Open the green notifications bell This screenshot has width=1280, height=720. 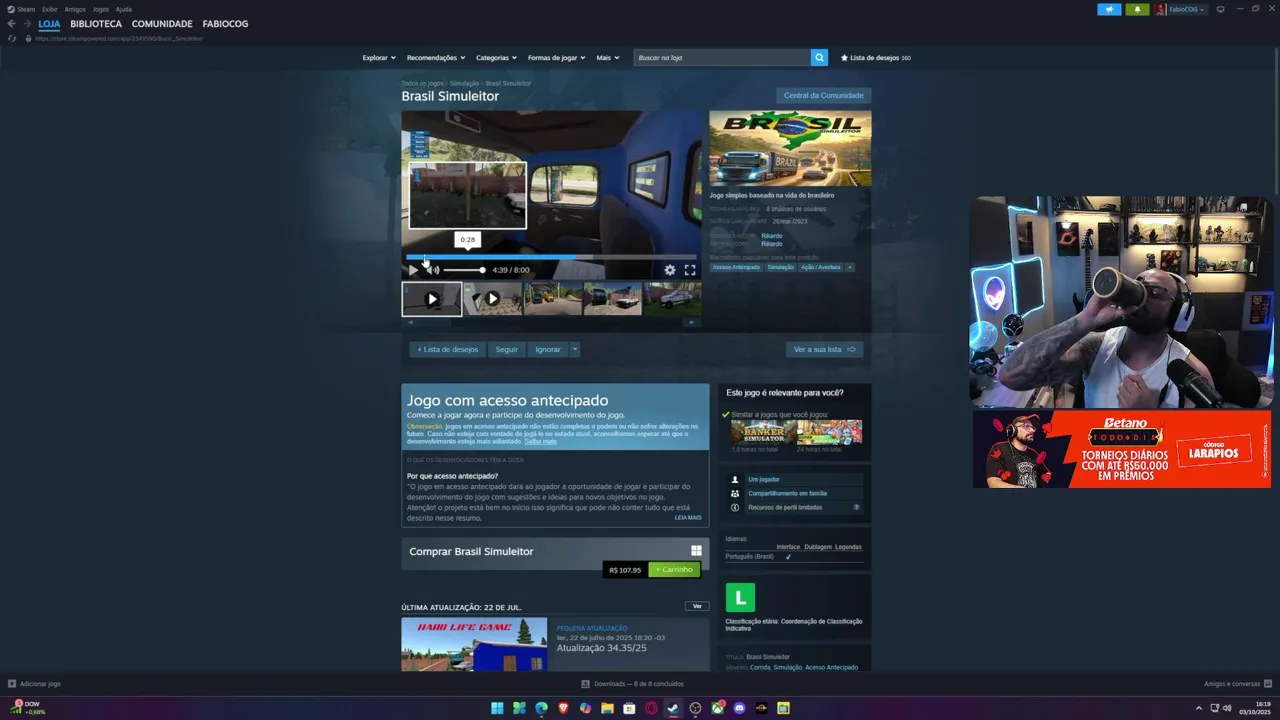click(x=1137, y=9)
